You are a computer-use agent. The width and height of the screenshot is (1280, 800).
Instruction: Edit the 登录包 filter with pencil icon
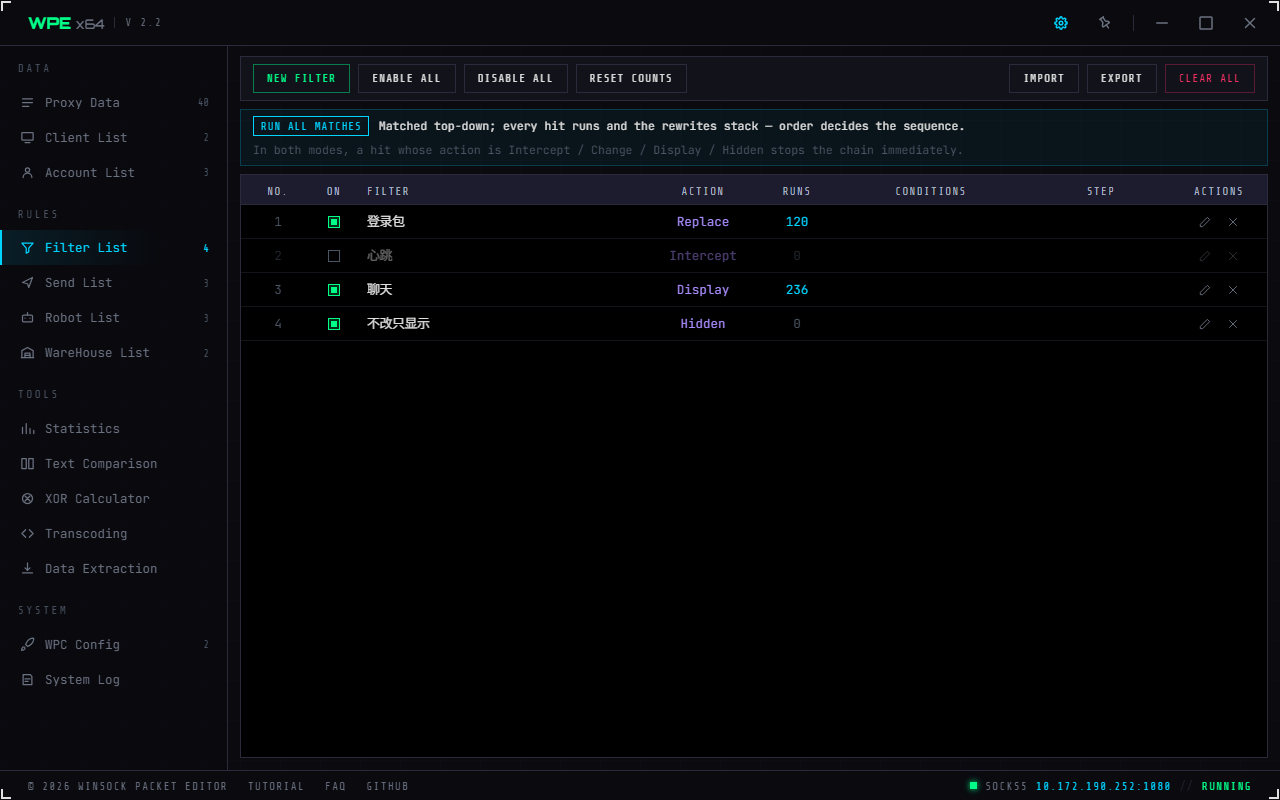click(1205, 222)
